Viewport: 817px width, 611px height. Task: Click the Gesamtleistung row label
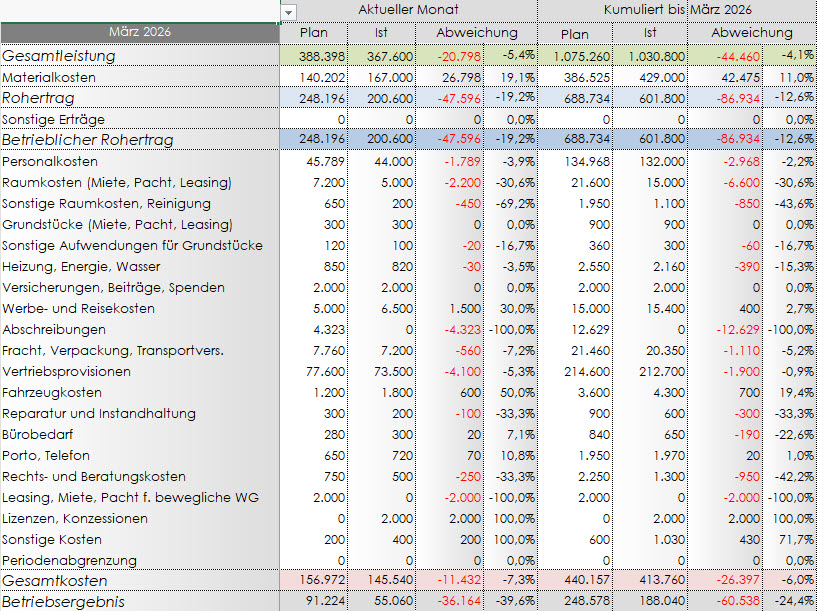click(x=59, y=56)
